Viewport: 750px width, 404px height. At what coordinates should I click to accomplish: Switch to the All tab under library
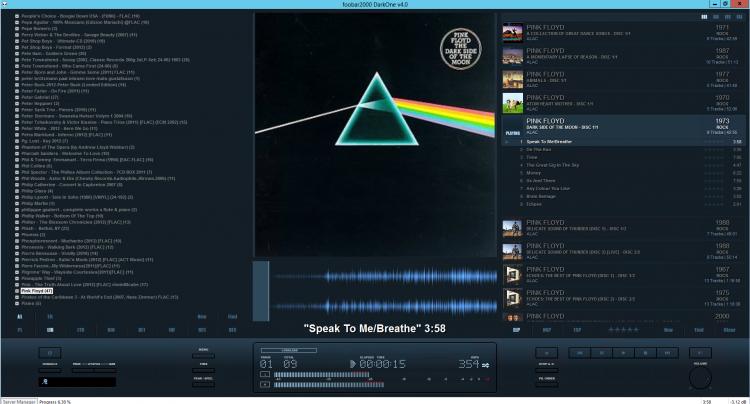20,317
